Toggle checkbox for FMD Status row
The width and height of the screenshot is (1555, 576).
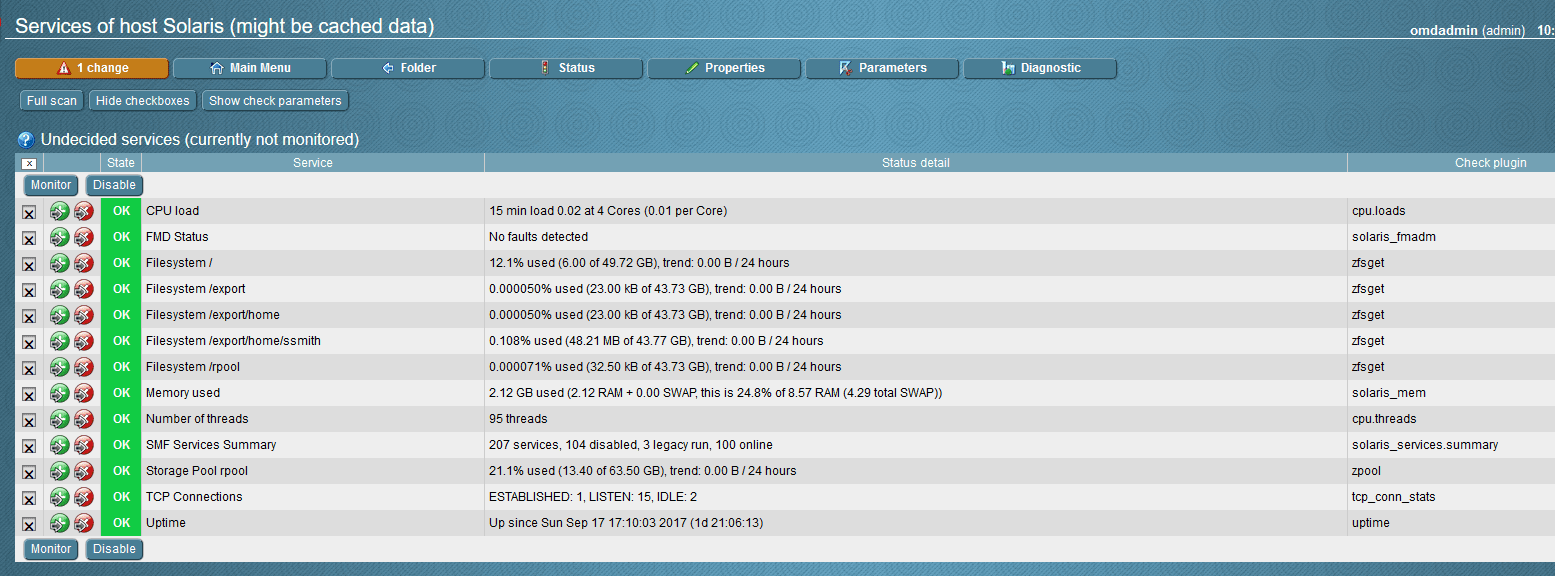[29, 239]
